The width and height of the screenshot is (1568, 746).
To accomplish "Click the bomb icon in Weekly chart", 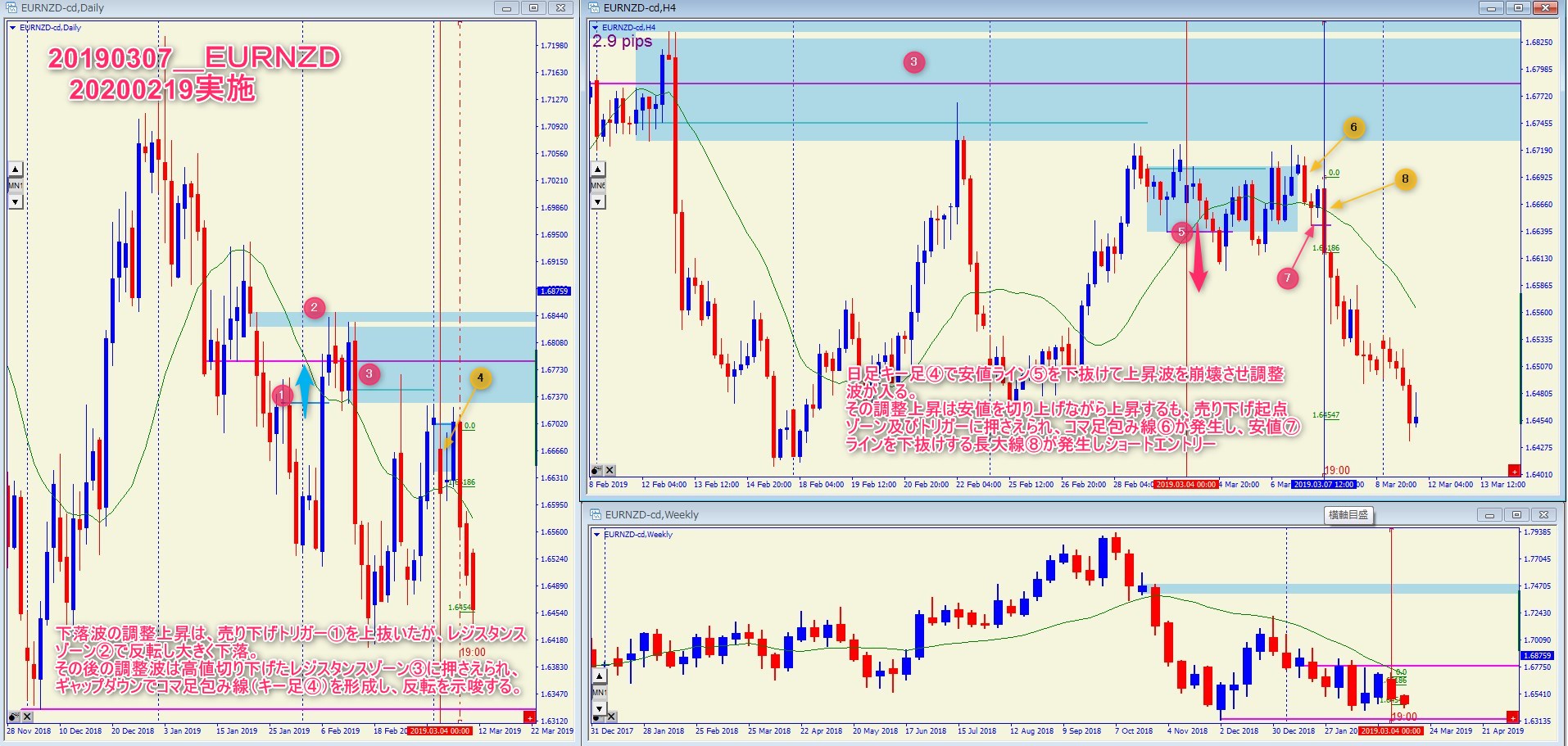I will tap(596, 717).
